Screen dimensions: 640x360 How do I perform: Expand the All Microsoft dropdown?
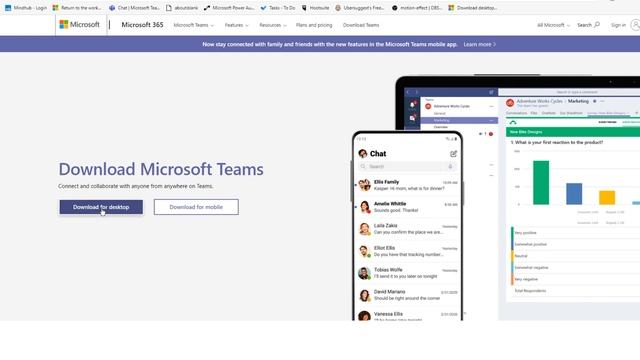553,25
